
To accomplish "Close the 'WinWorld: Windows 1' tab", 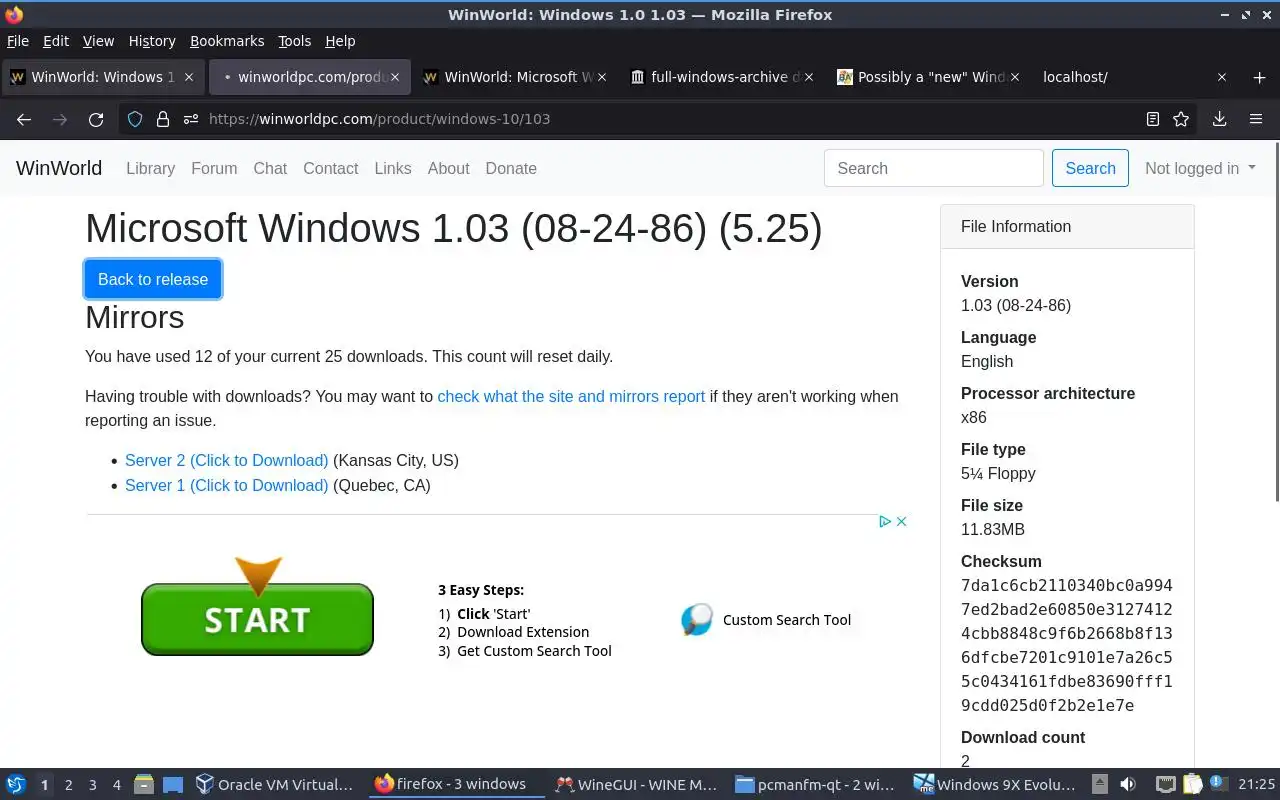I will [189, 77].
